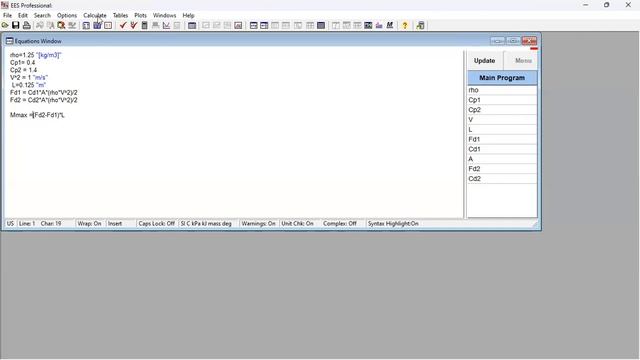Click the Find magnifier toolbar icon
The width and height of the screenshot is (640, 360).
61,25
